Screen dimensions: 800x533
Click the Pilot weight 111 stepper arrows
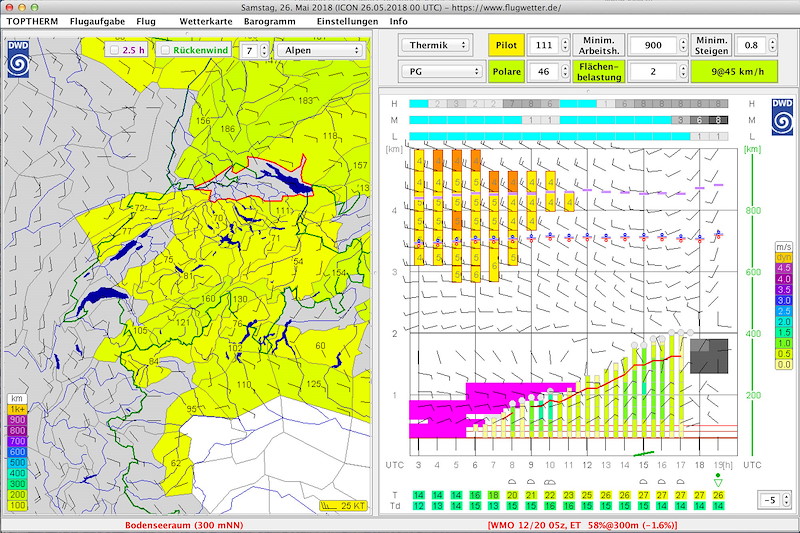[x=565, y=45]
